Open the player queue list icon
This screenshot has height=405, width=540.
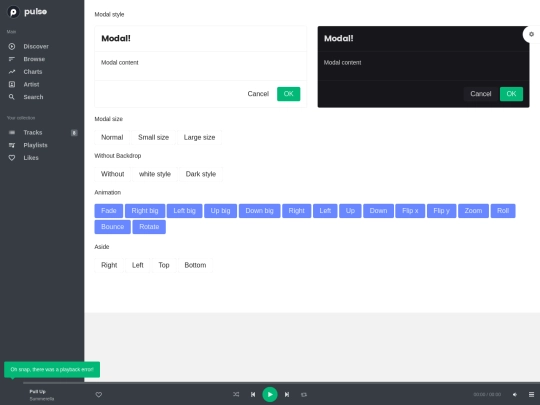[x=531, y=395]
